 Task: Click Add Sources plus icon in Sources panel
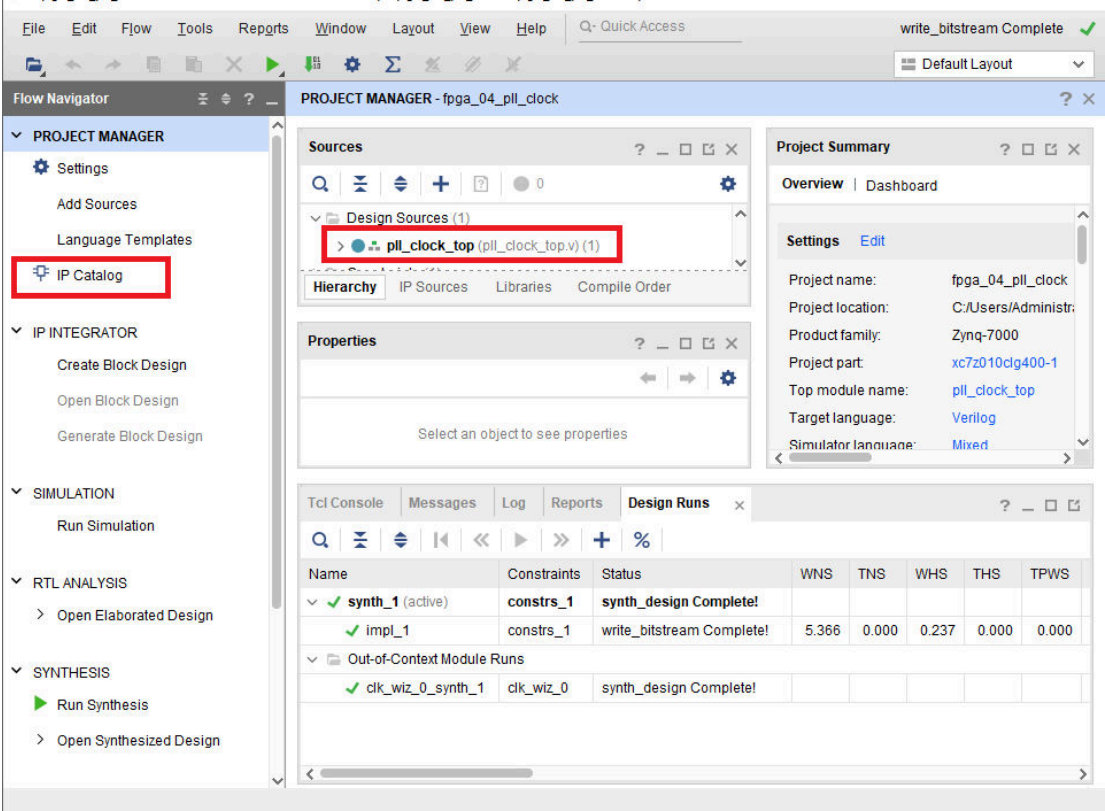click(440, 184)
